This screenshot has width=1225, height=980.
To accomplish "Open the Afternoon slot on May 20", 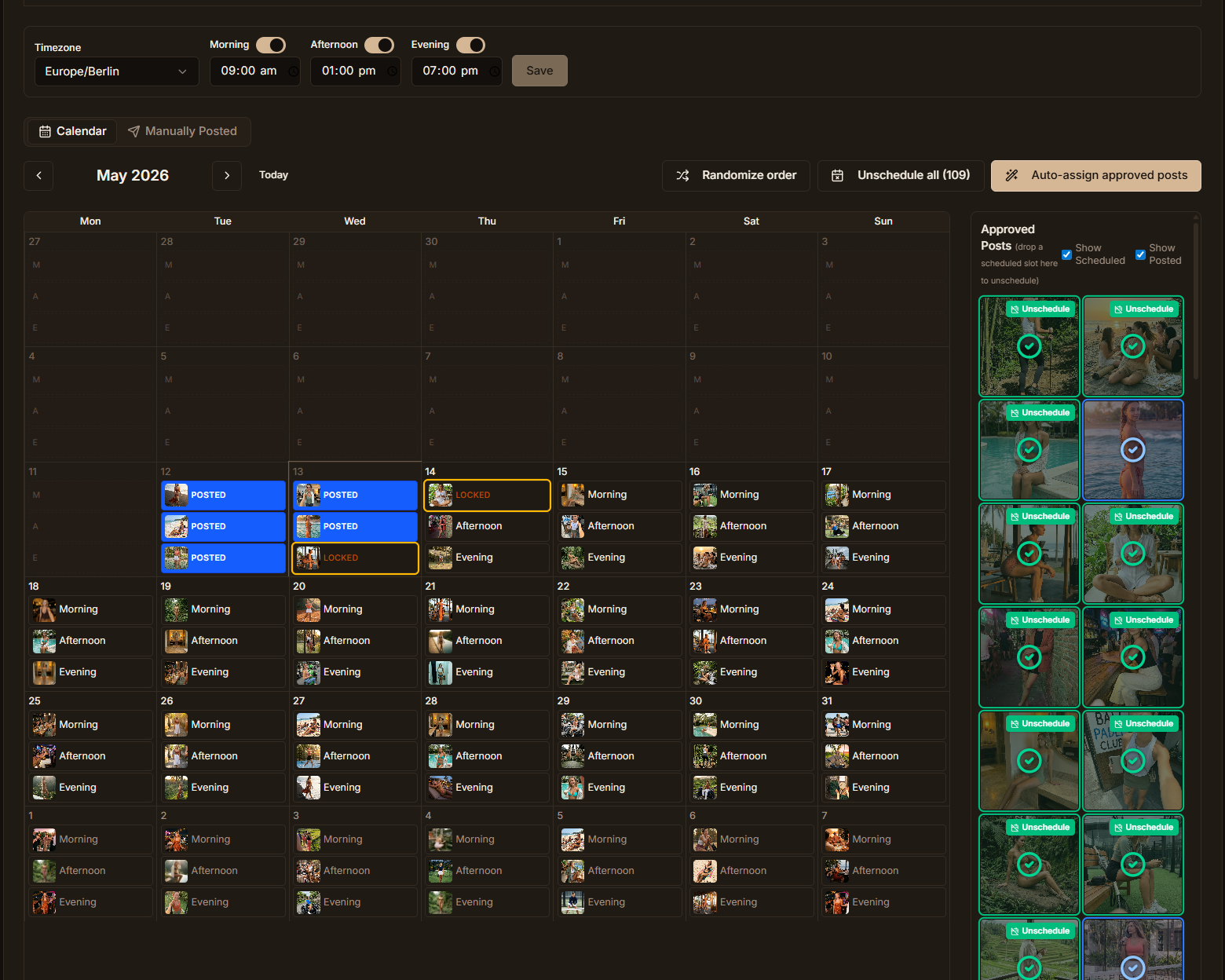I will click(x=355, y=642).
